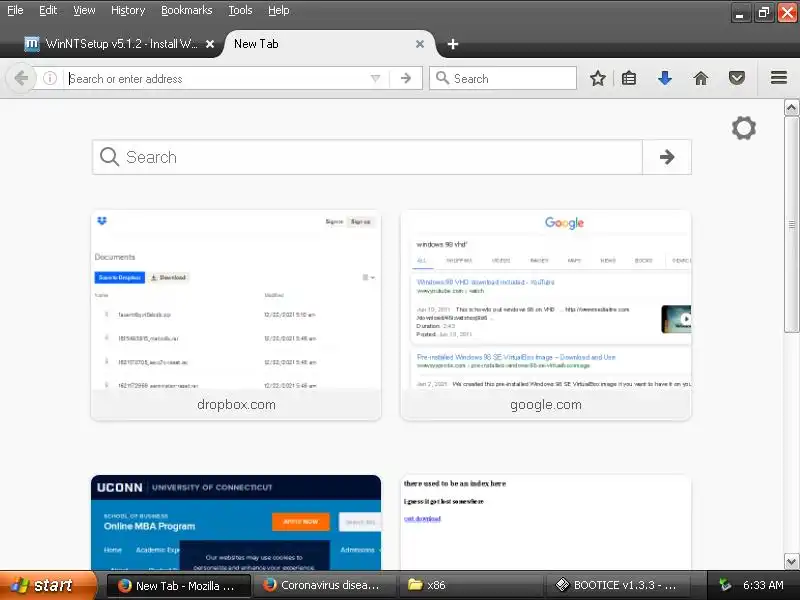This screenshot has width=800, height=600.
Task: Switch to Coronavirus disease taskbar button
Action: point(324,586)
